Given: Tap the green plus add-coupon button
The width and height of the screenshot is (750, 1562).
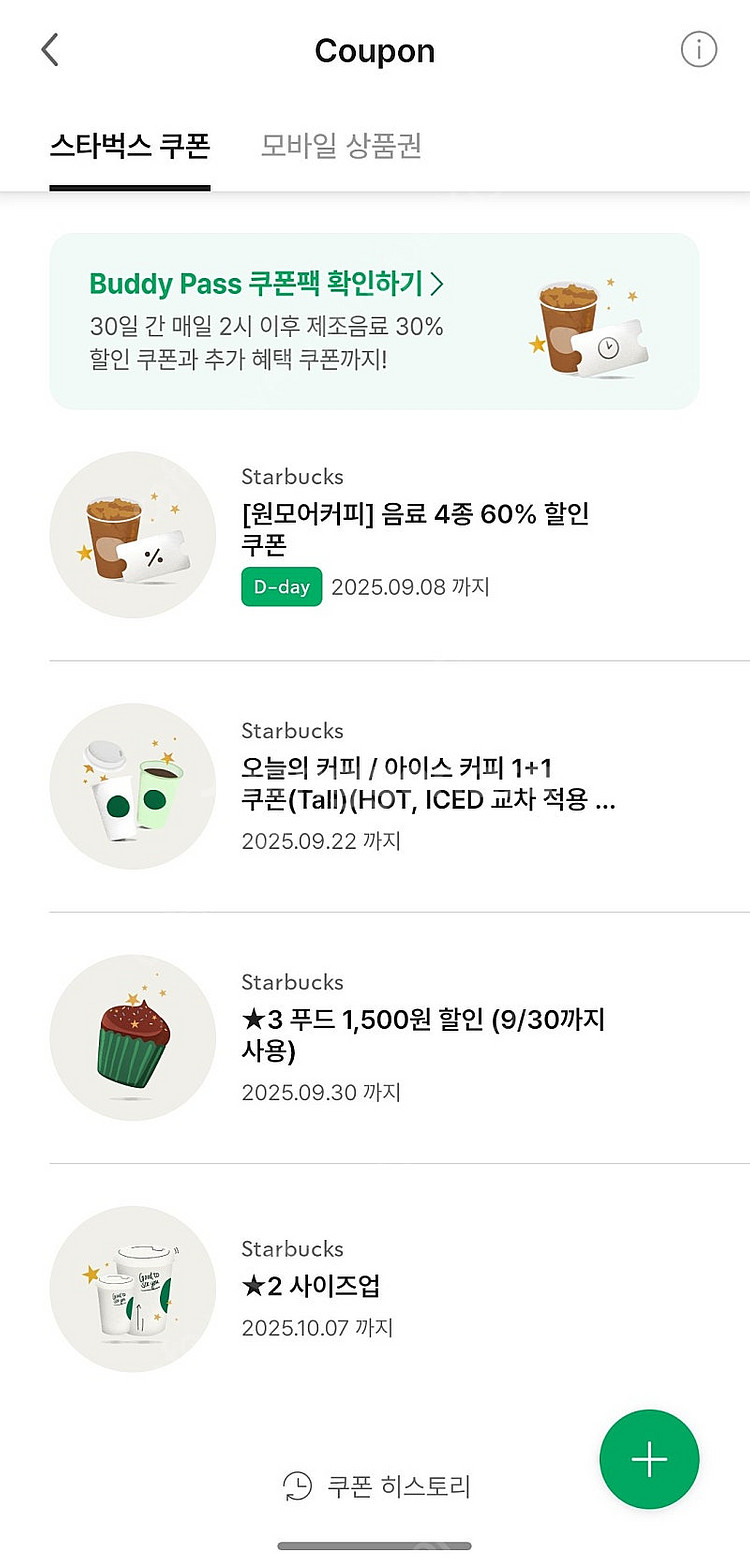Looking at the screenshot, I should [649, 1460].
